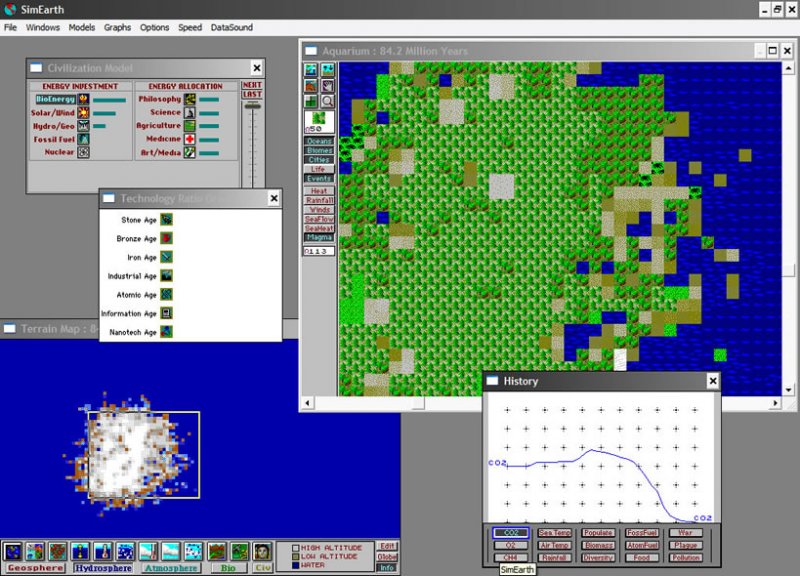Click the Medicine allocation bar
Screen dimensions: 800x576
click(x=209, y=140)
